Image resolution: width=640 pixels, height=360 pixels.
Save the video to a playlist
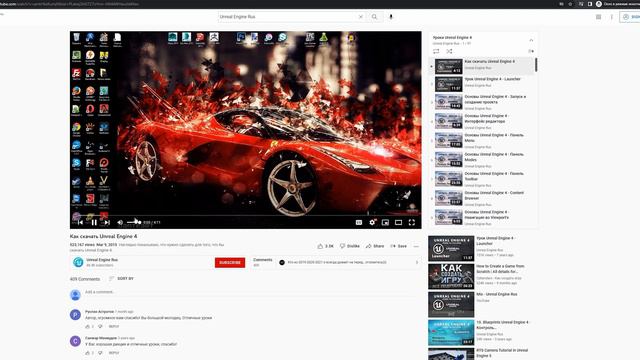(x=398, y=246)
